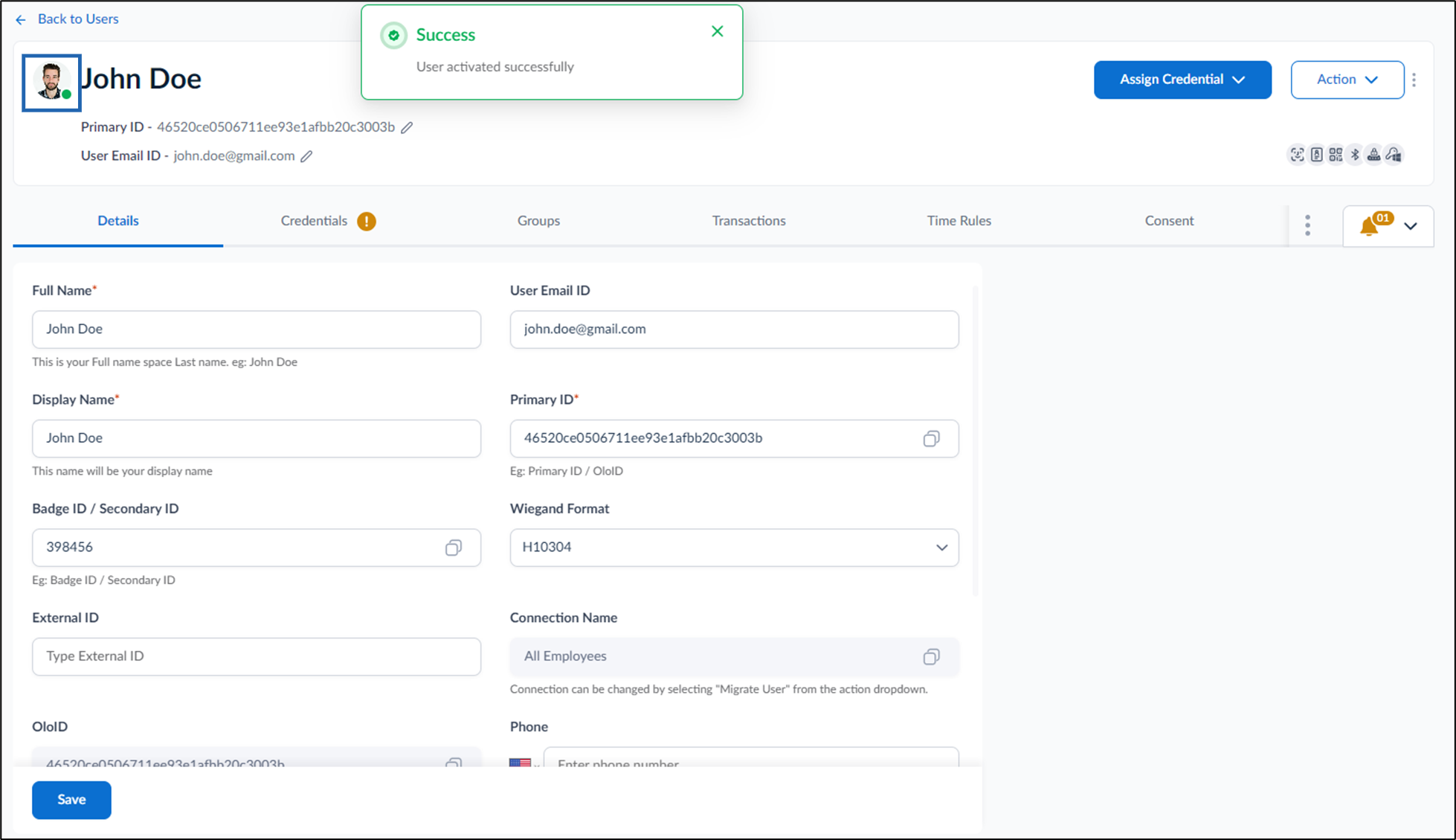The image size is (1456, 840).
Task: Open the Transactions tab
Action: pyautogui.click(x=749, y=221)
